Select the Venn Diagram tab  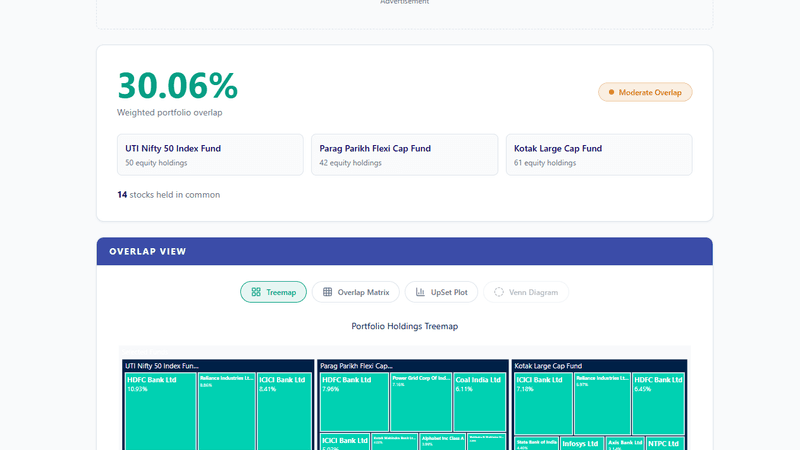526,292
